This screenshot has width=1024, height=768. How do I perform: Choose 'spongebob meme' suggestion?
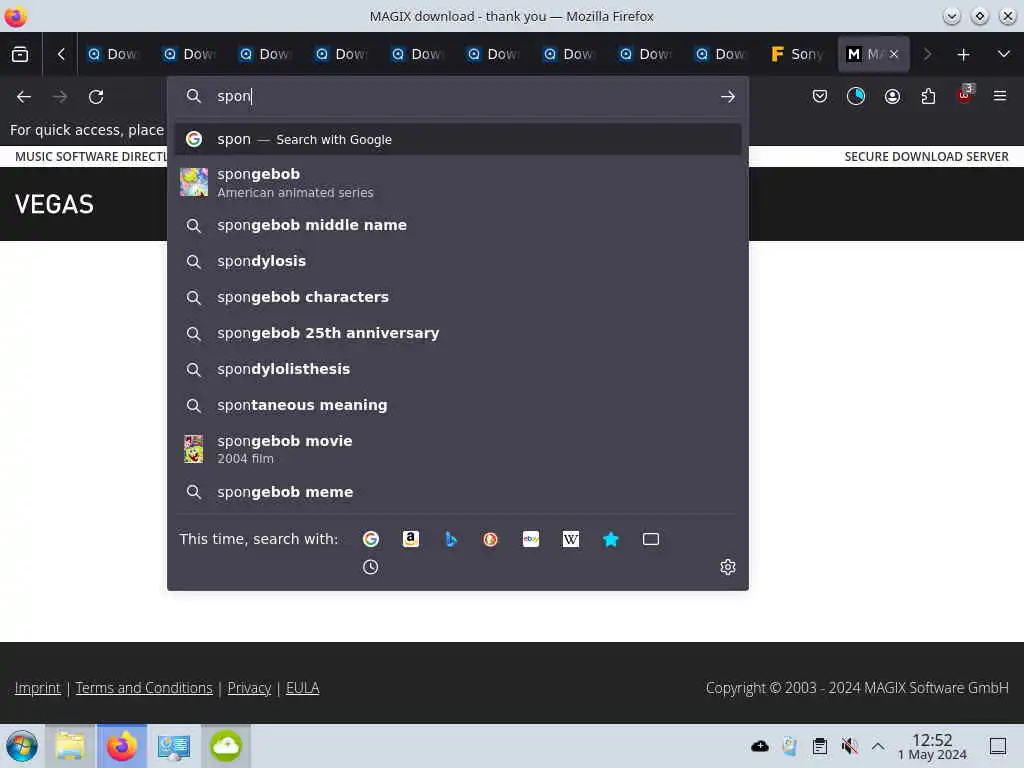pyautogui.click(x=458, y=492)
